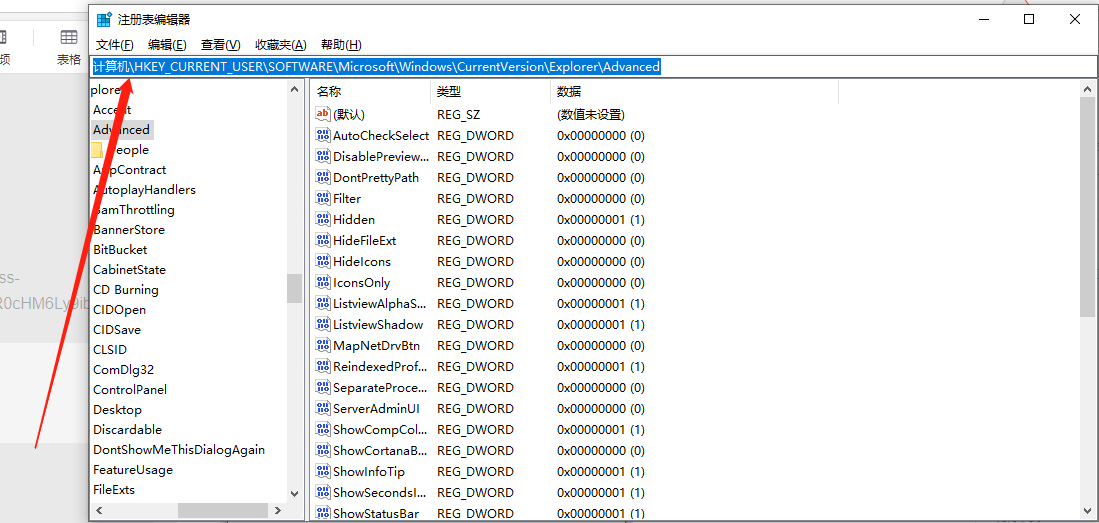Click the MapNetDrvBtn DWORD icon
The width and height of the screenshot is (1099, 523).
(x=322, y=345)
